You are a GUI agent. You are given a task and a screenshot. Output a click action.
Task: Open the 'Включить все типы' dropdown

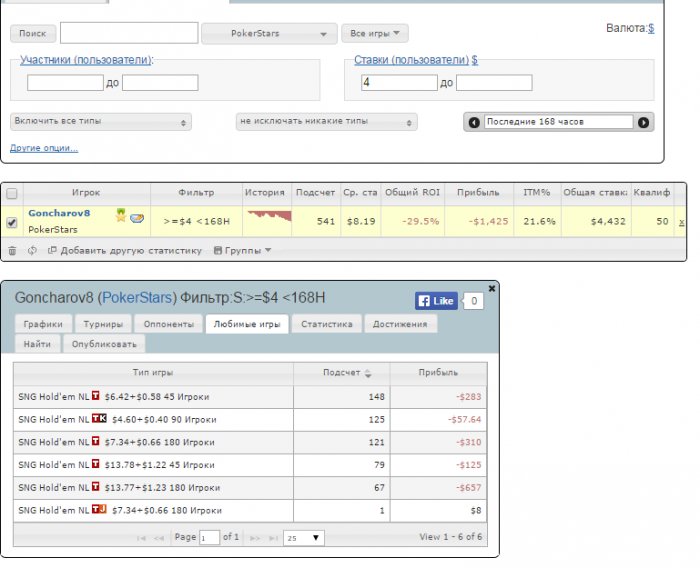[100, 122]
